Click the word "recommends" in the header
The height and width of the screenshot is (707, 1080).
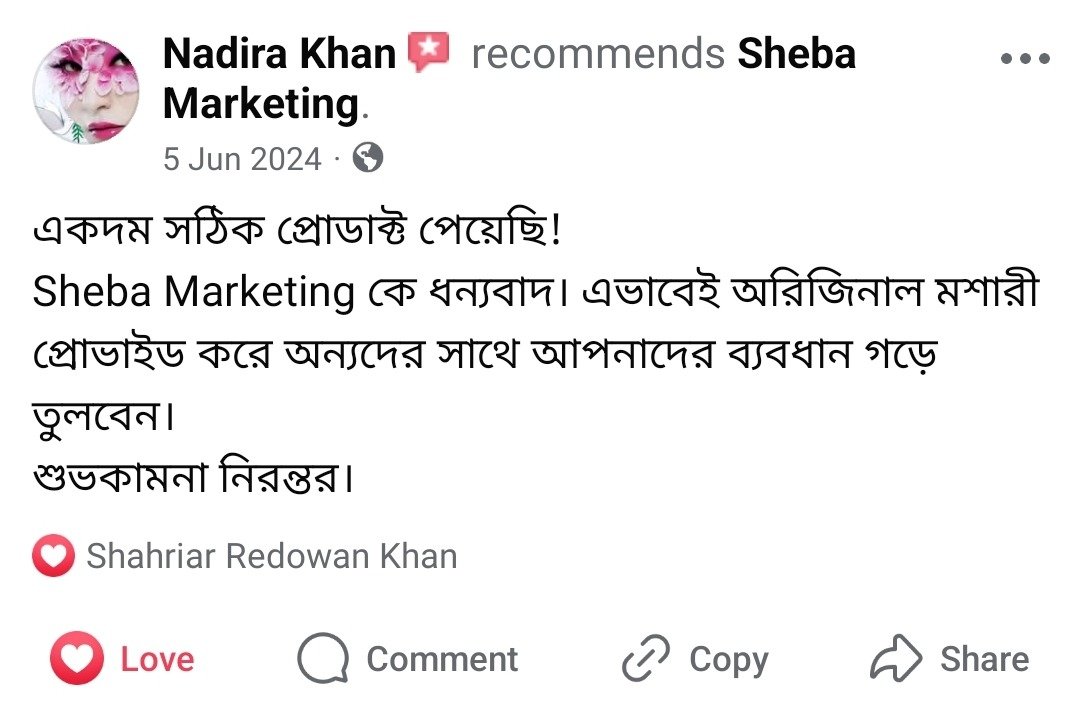(597, 54)
